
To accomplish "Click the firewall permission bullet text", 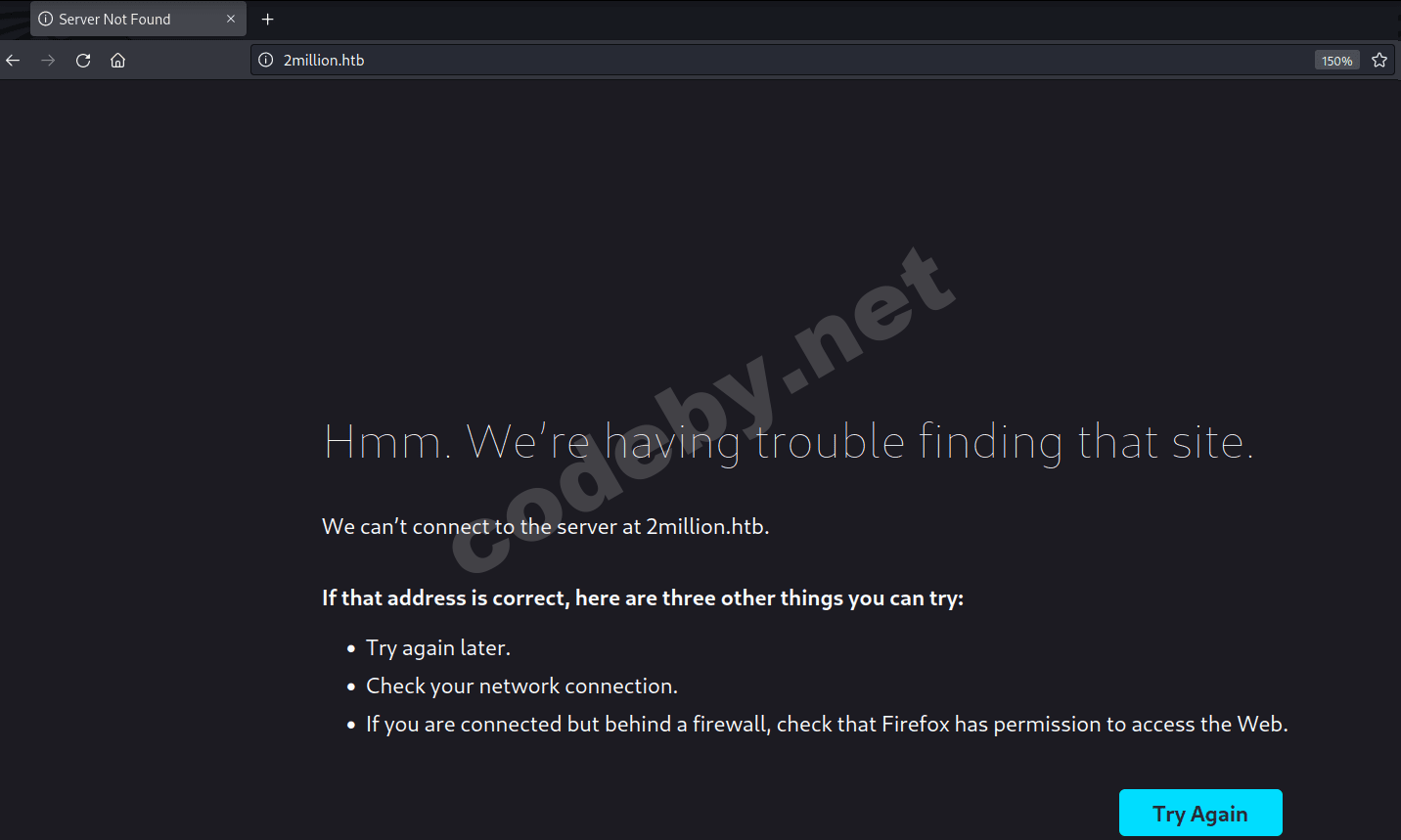I will (x=827, y=725).
